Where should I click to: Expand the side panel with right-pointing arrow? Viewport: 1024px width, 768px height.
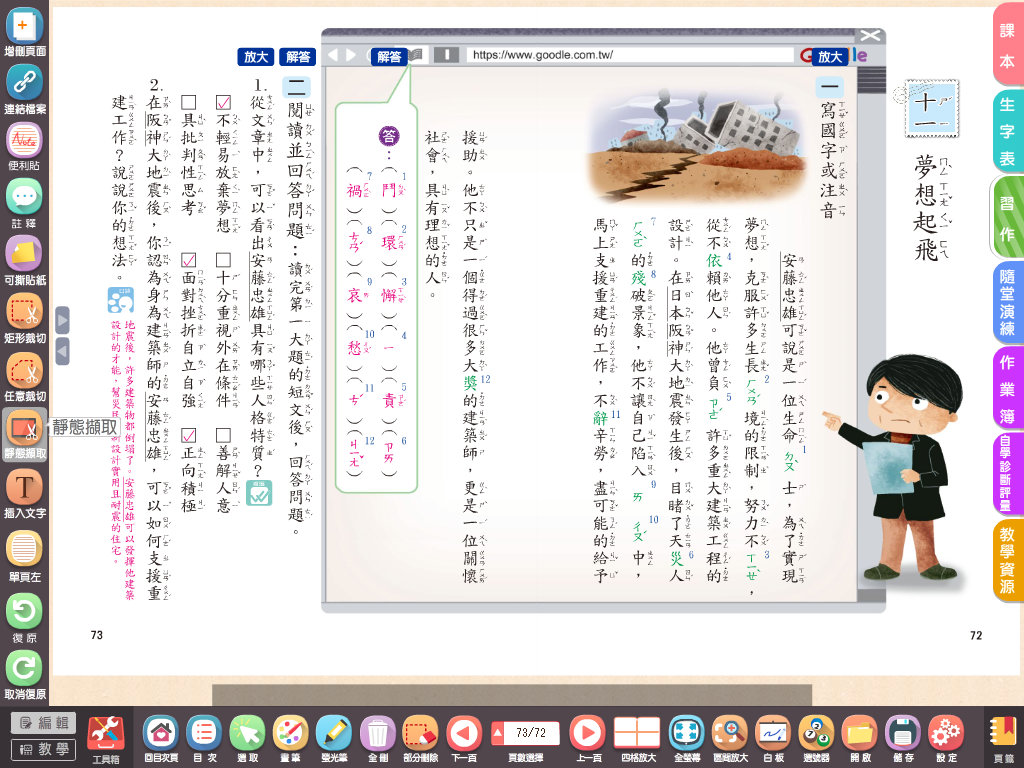[x=62, y=321]
